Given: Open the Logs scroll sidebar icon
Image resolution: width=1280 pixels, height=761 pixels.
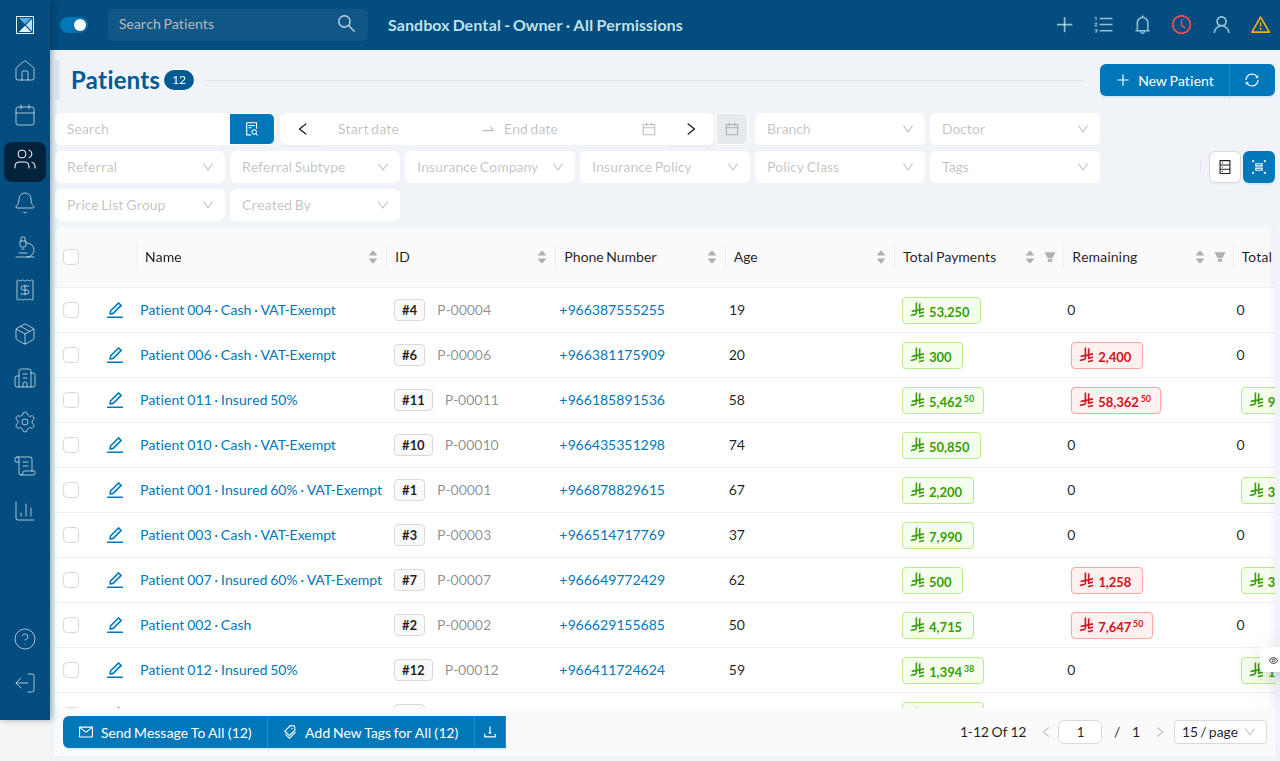Looking at the screenshot, I should pyautogui.click(x=25, y=466).
